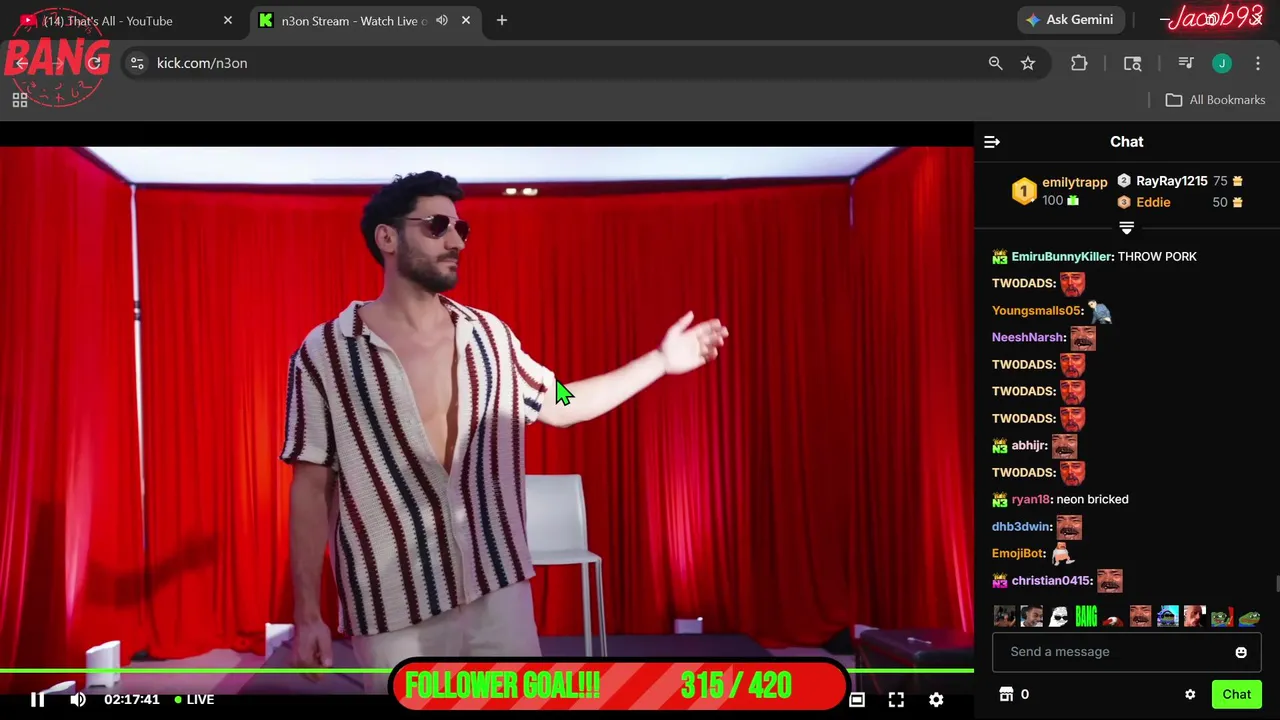
Task: Pause the live stream video
Action: [37, 700]
